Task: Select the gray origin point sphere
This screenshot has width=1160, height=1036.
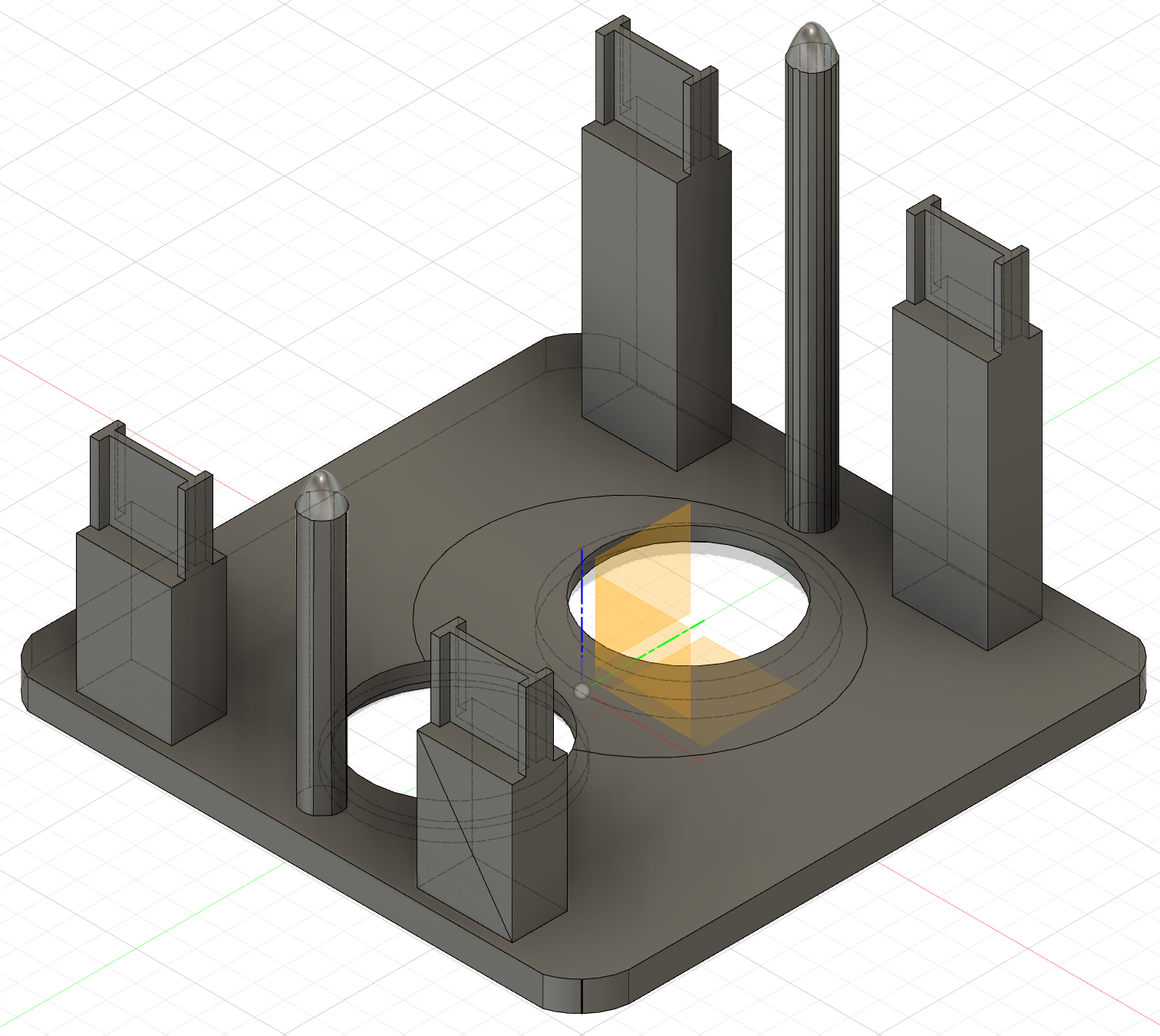Action: pyautogui.click(x=582, y=691)
